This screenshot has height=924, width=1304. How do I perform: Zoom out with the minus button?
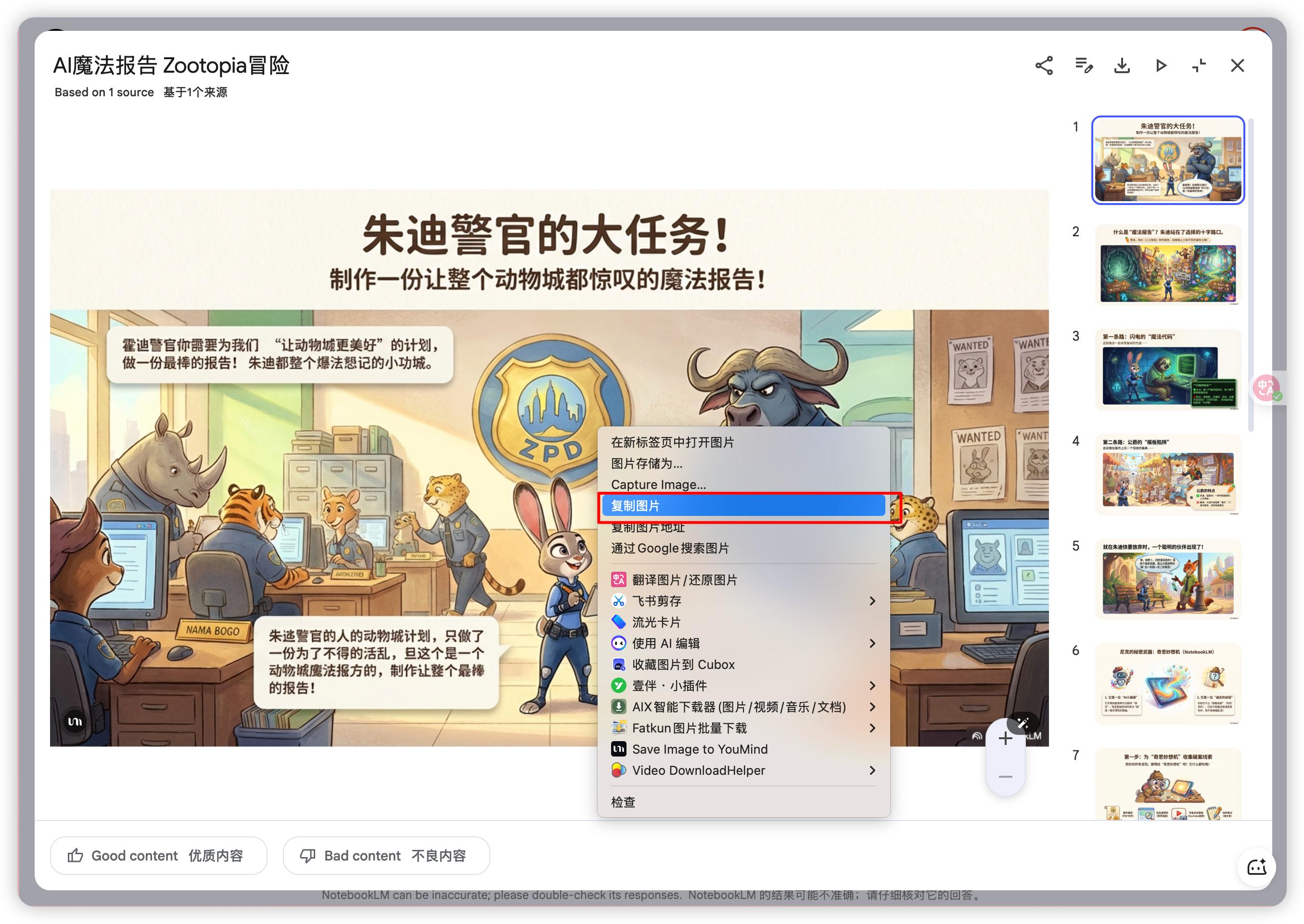pyautogui.click(x=1005, y=777)
